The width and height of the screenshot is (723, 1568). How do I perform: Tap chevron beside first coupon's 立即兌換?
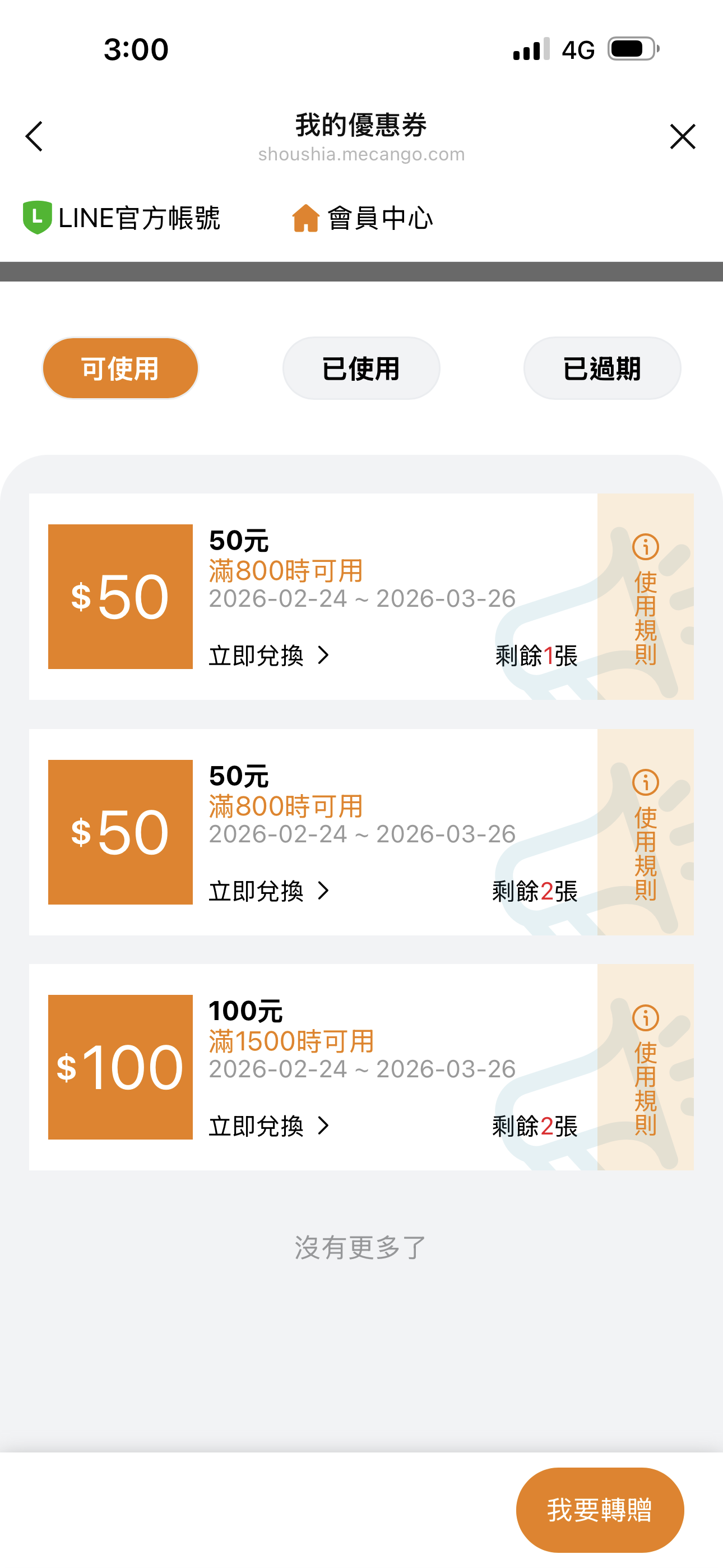click(324, 656)
